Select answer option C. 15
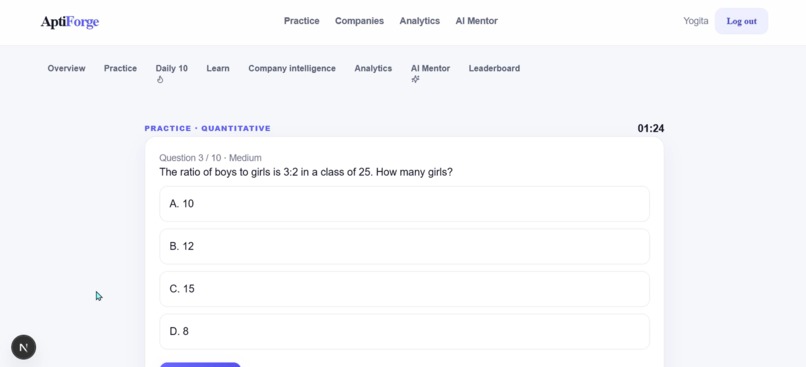806x367 pixels. point(405,289)
